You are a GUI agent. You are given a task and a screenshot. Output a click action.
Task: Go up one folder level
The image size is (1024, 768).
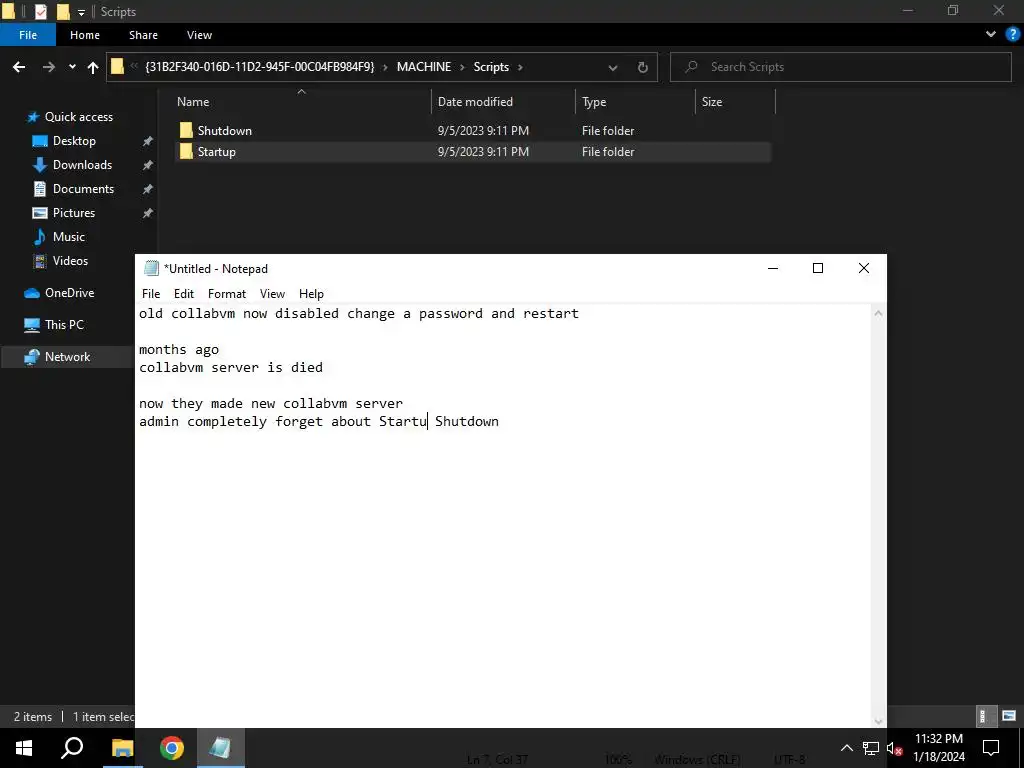tap(93, 67)
